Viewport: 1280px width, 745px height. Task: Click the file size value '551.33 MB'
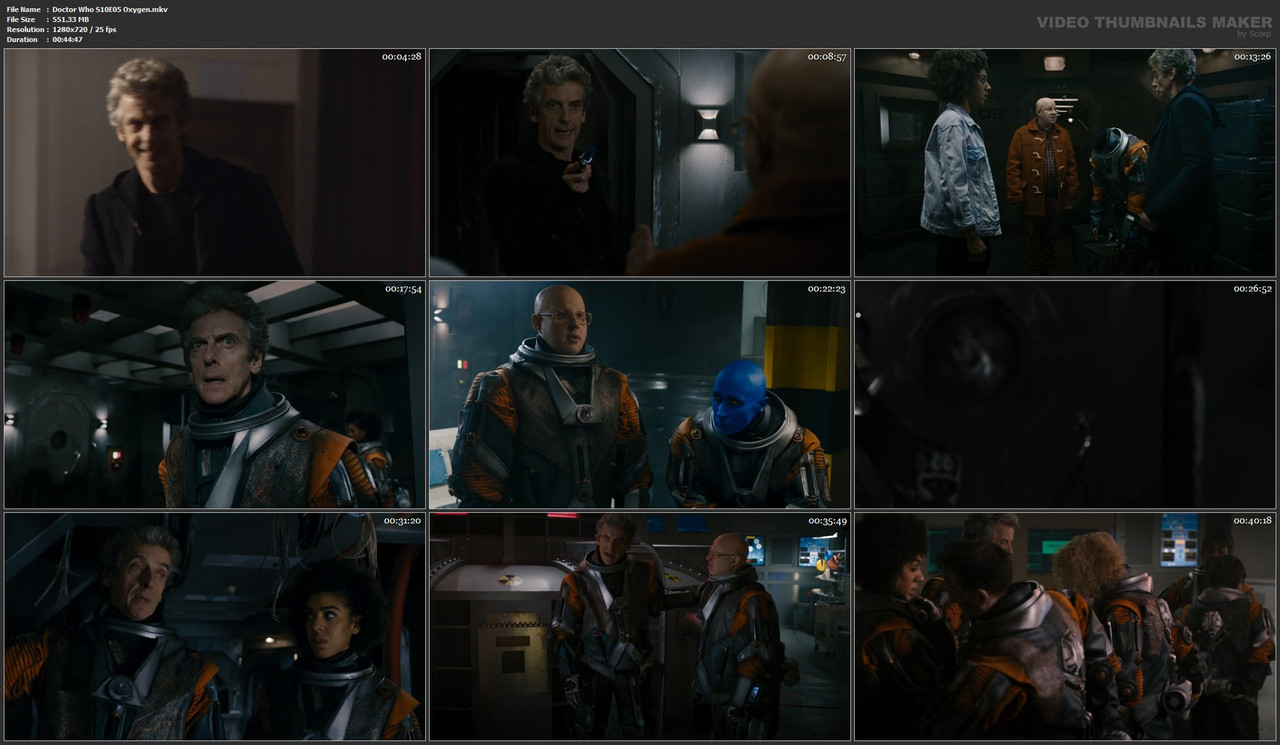pos(73,19)
